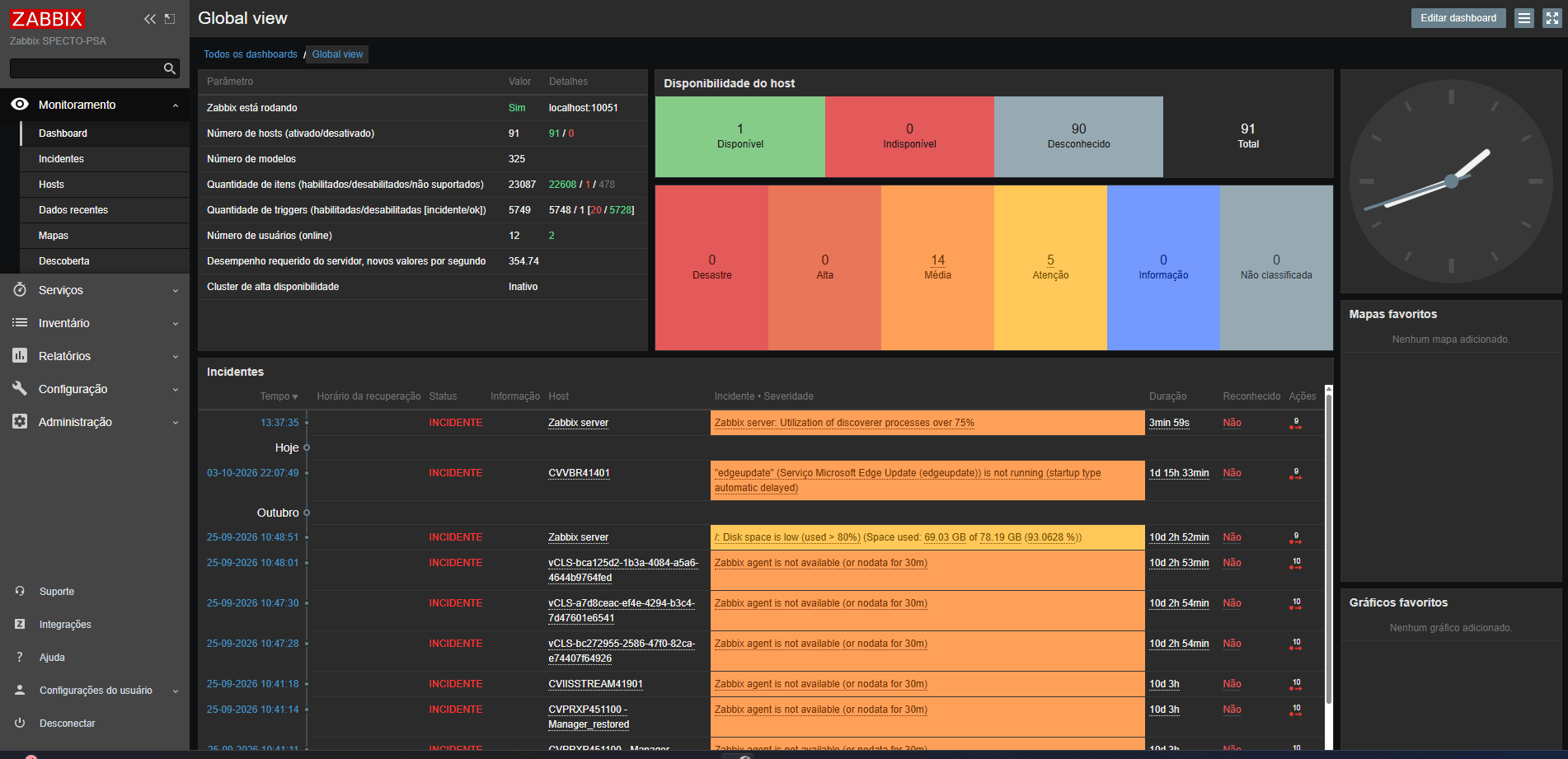Open the dashboard hamburger menu icon
The width and height of the screenshot is (1568, 759).
pyautogui.click(x=1524, y=18)
